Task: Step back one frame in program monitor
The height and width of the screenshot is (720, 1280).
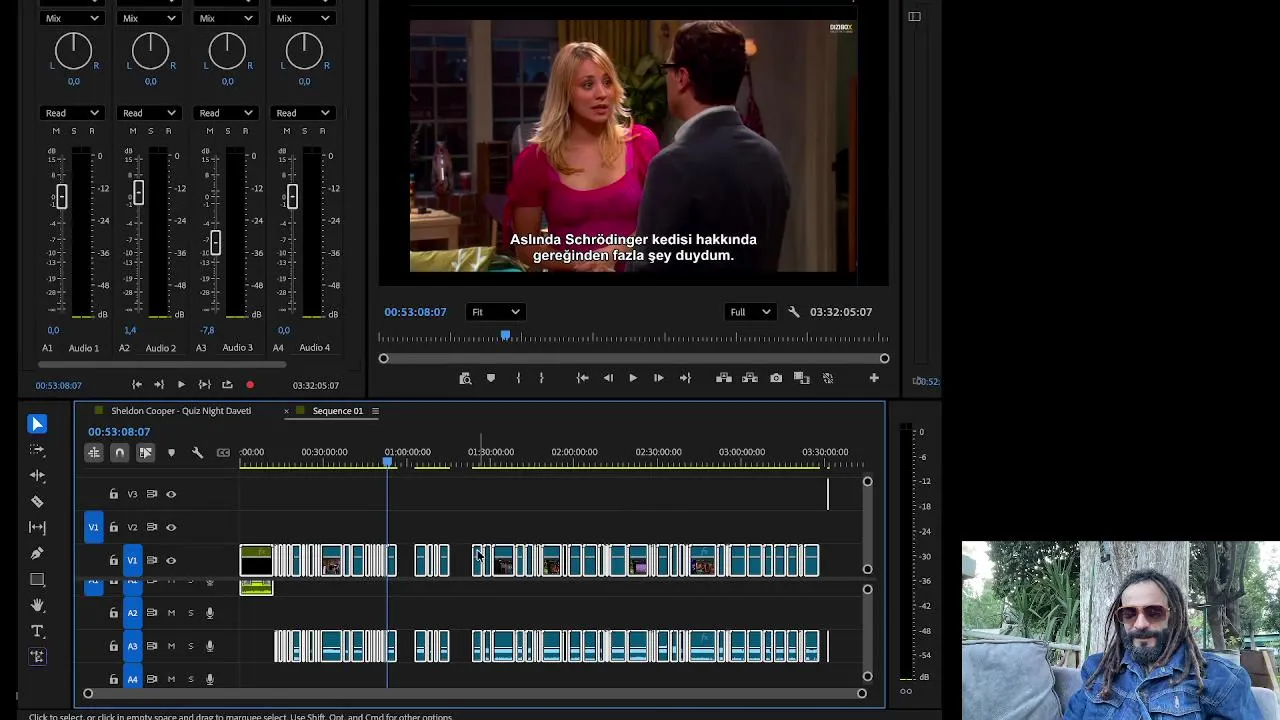Action: [608, 378]
